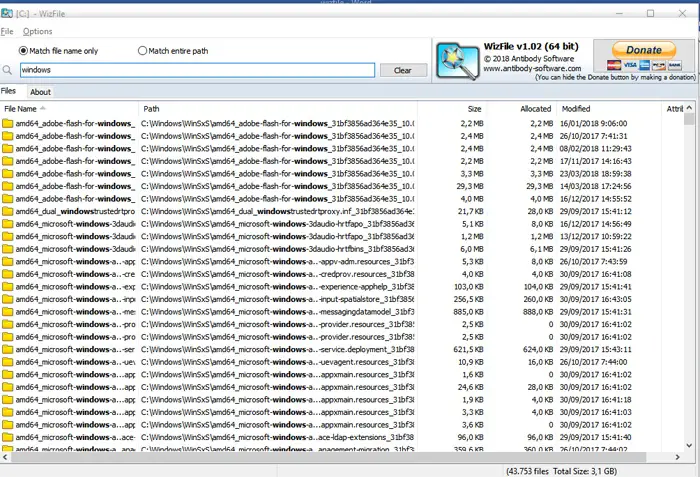
Task: Open the Options menu
Action: (x=38, y=31)
